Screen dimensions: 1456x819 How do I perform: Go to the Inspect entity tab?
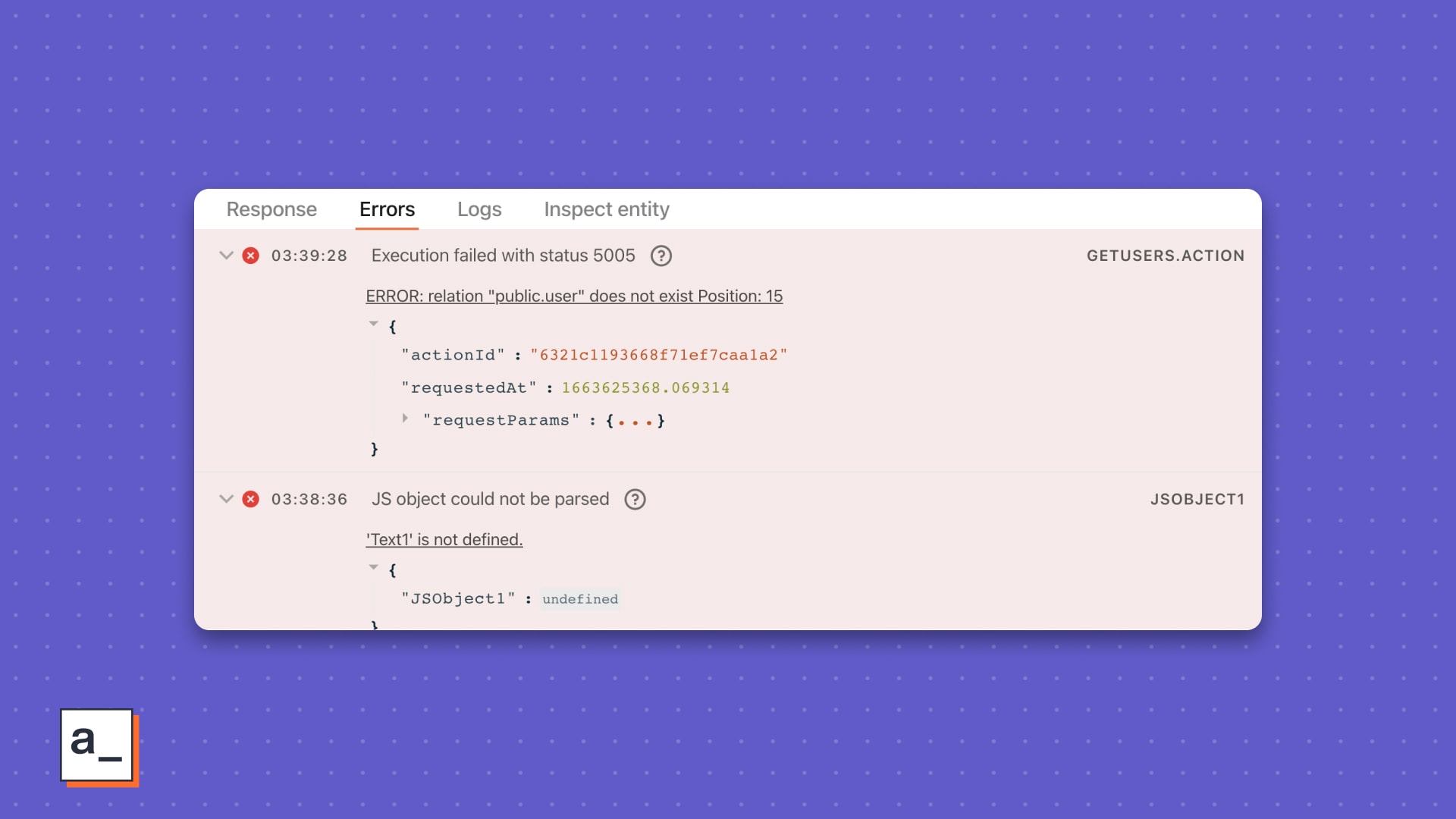(x=607, y=209)
